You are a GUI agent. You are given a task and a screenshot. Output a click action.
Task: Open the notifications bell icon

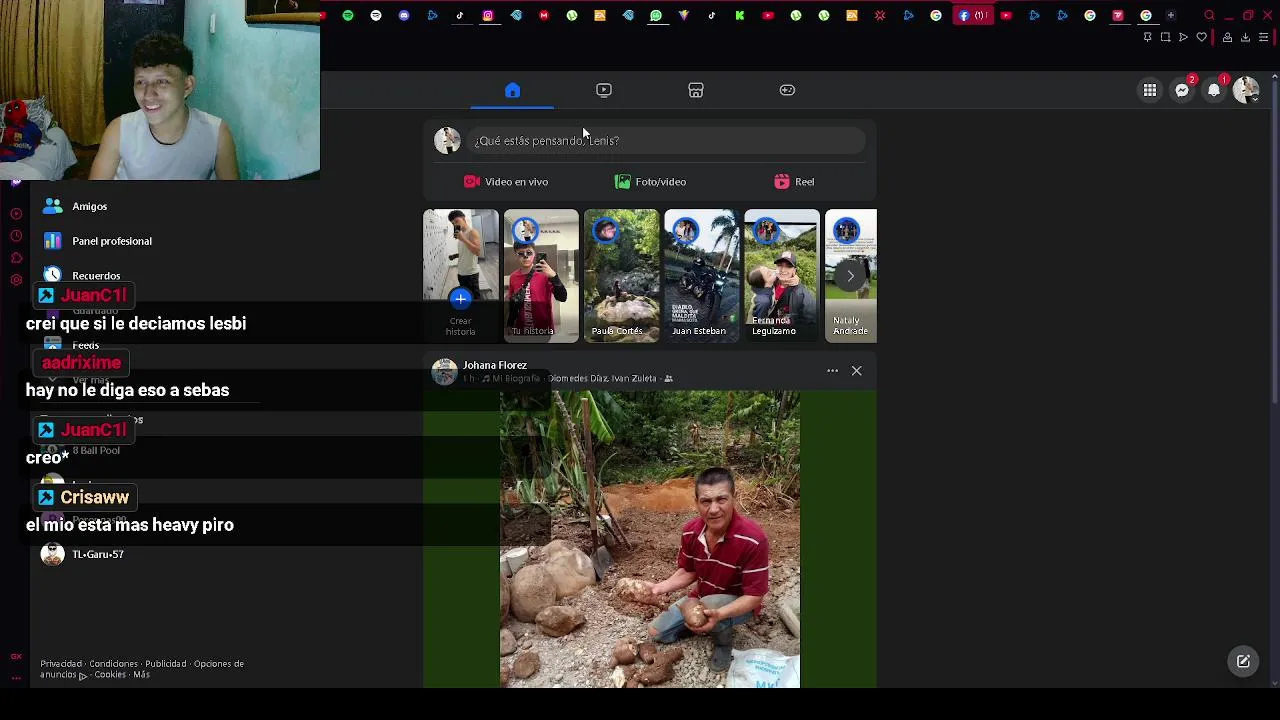tap(1214, 90)
